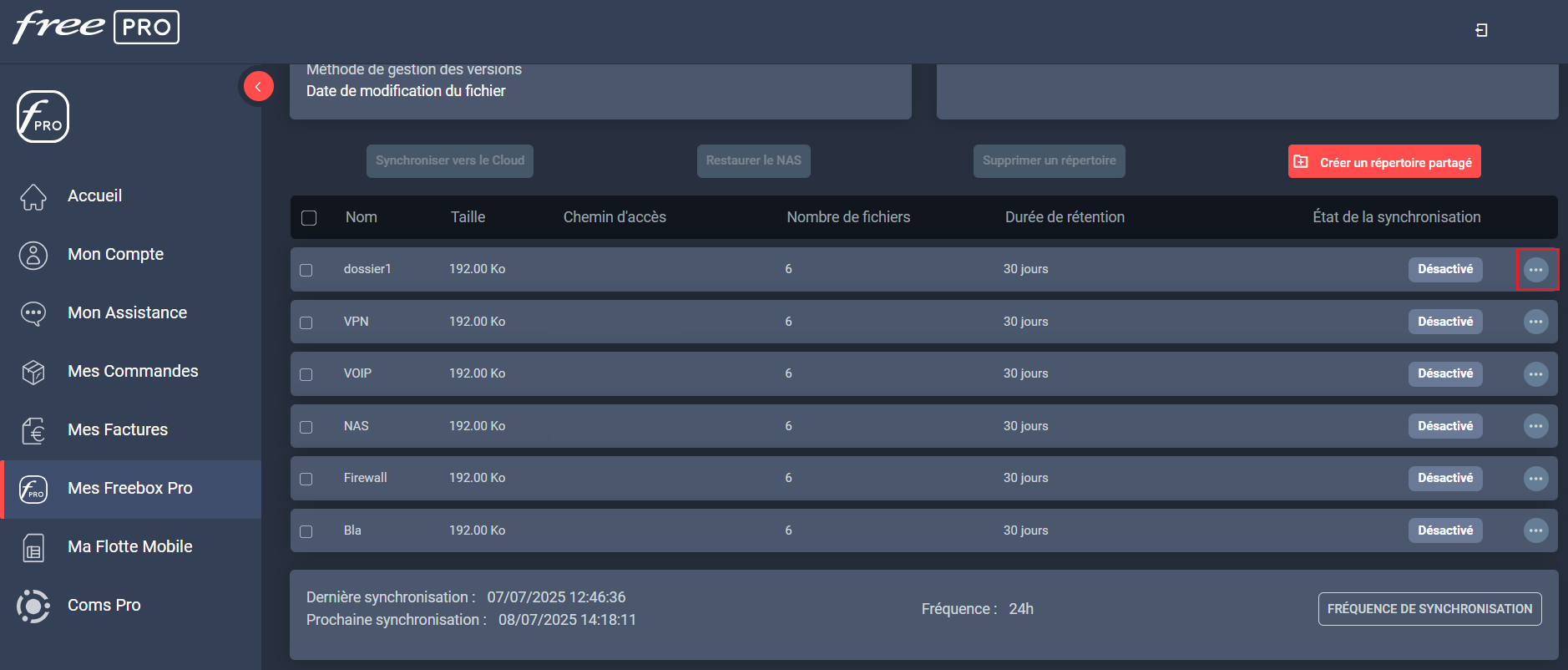1568x670 pixels.
Task: Select Ma Flotte Mobile
Action: point(129,546)
